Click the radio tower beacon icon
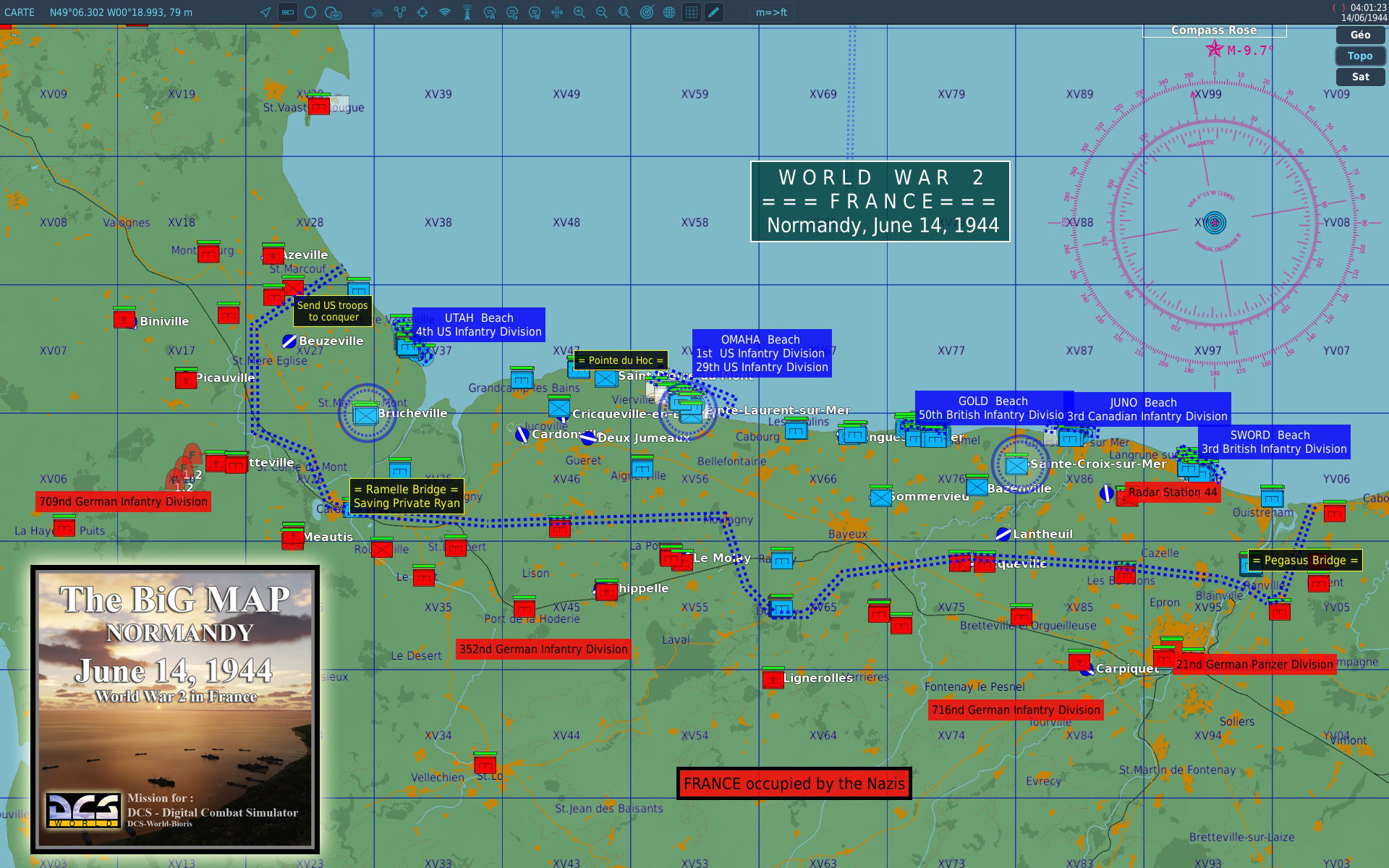The height and width of the screenshot is (868, 1389). [467, 12]
